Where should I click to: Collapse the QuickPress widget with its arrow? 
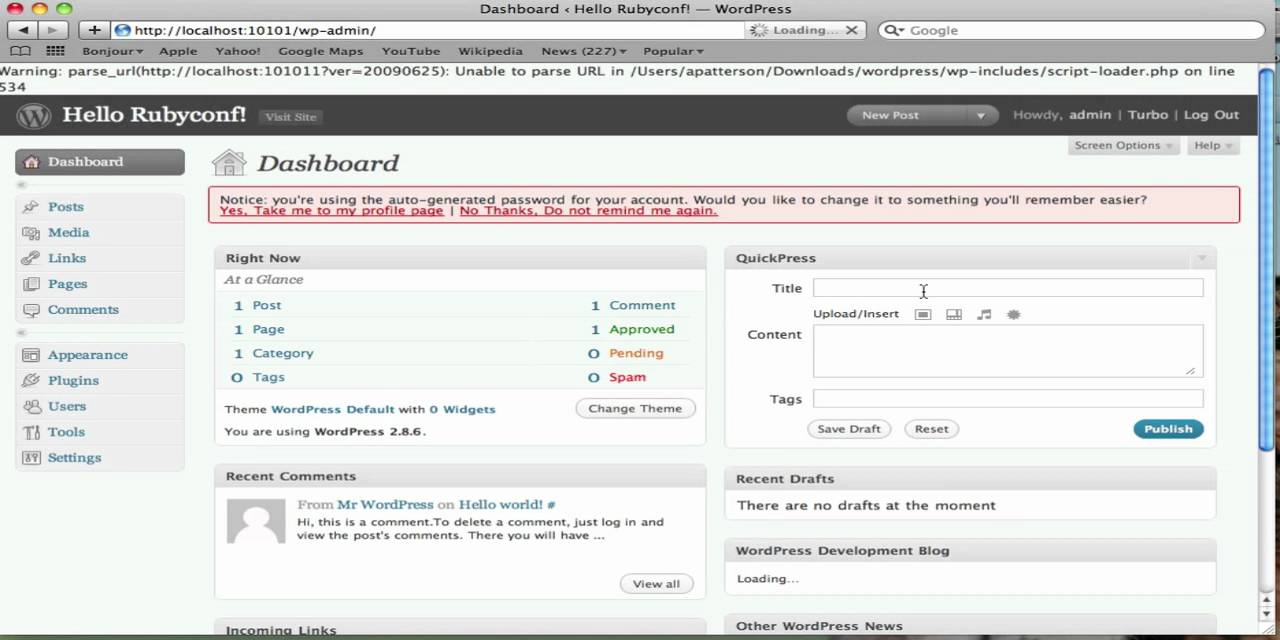[x=1202, y=258]
